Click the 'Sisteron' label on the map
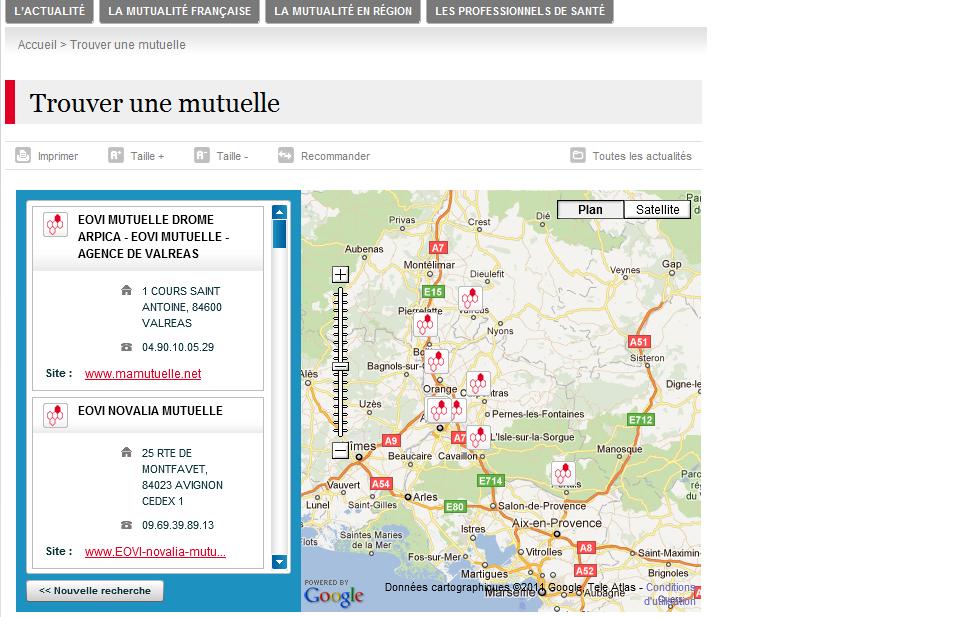Screen dimensions: 960x617 click(x=647, y=358)
